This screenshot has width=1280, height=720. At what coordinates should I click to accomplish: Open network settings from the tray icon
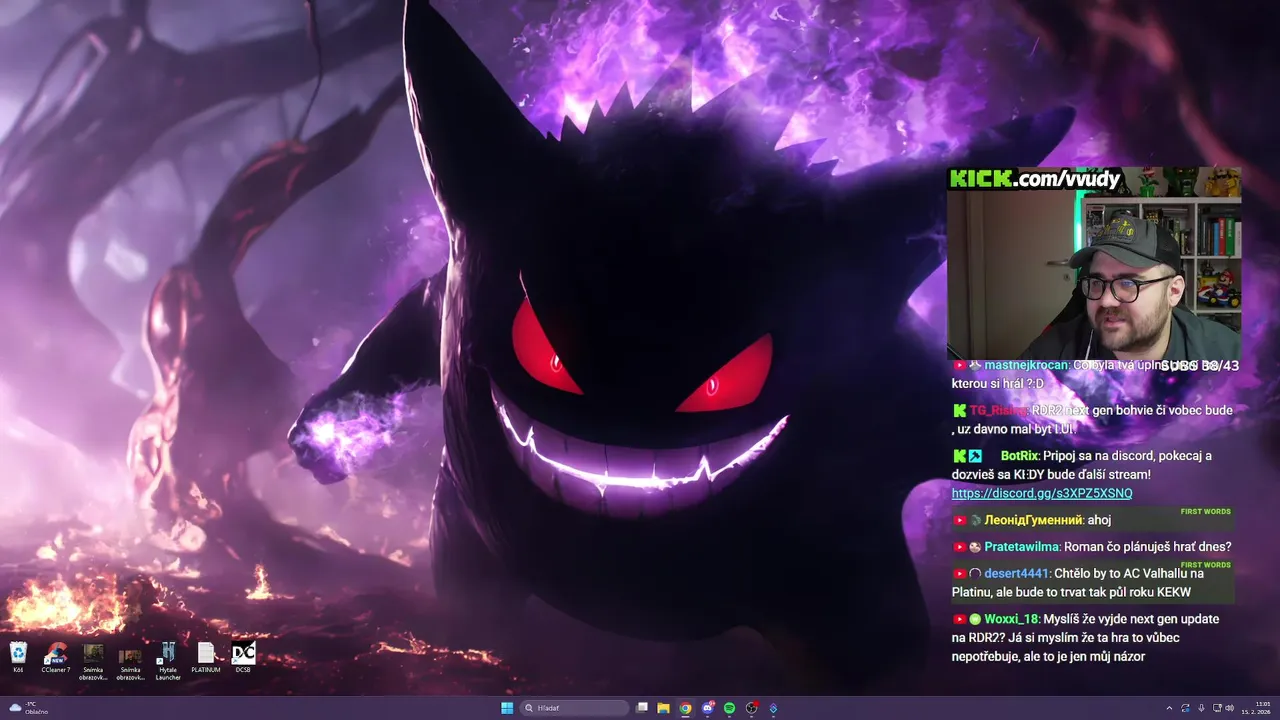[1216, 708]
